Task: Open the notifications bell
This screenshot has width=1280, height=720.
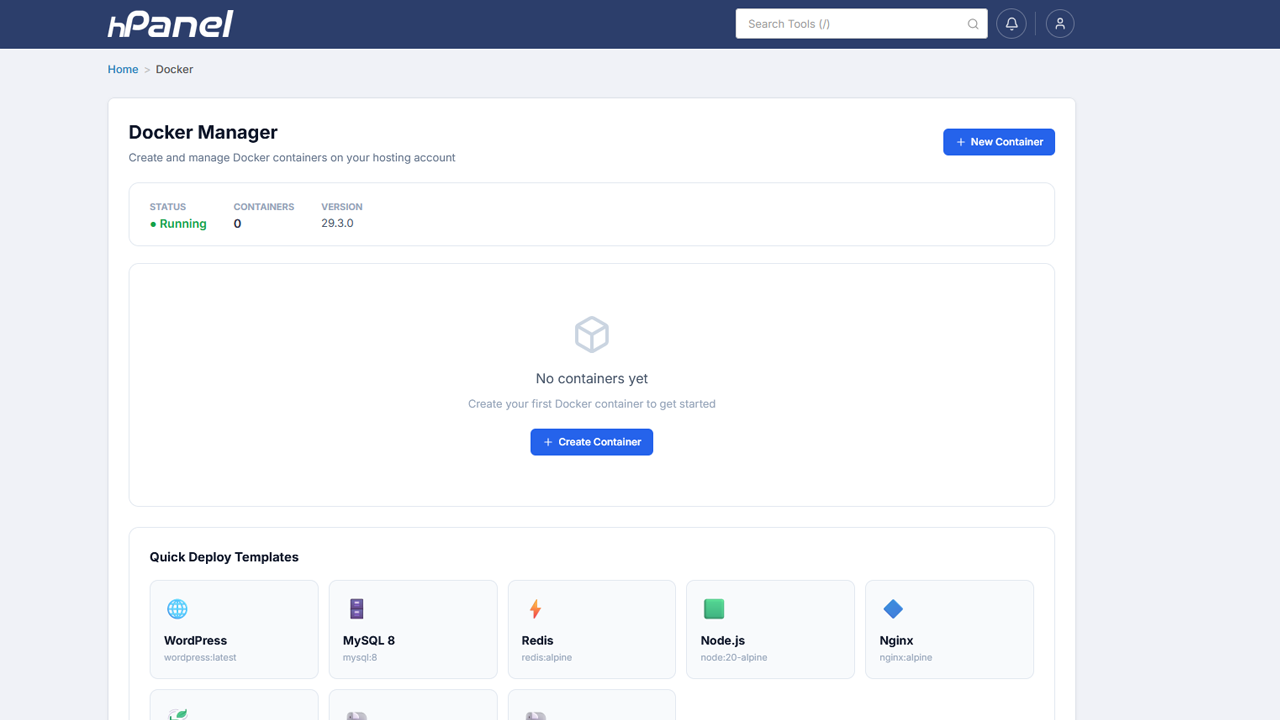Action: 1012,24
